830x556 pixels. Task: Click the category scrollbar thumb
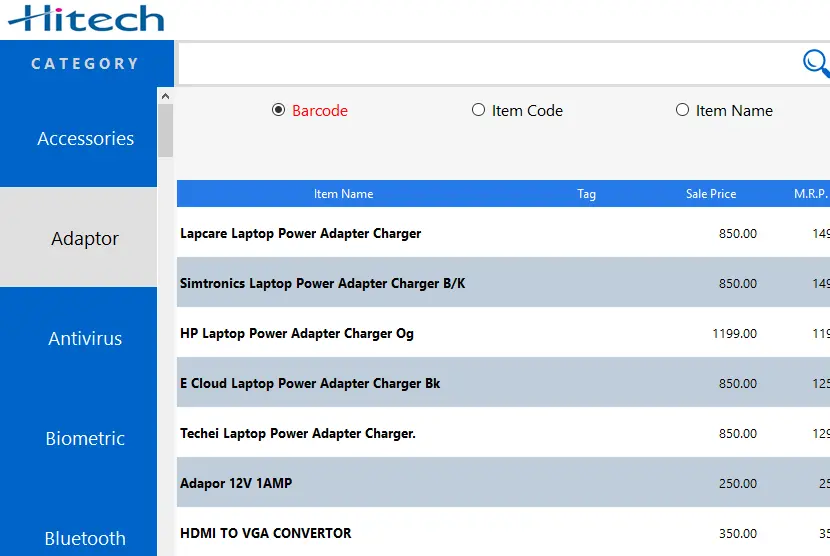165,130
